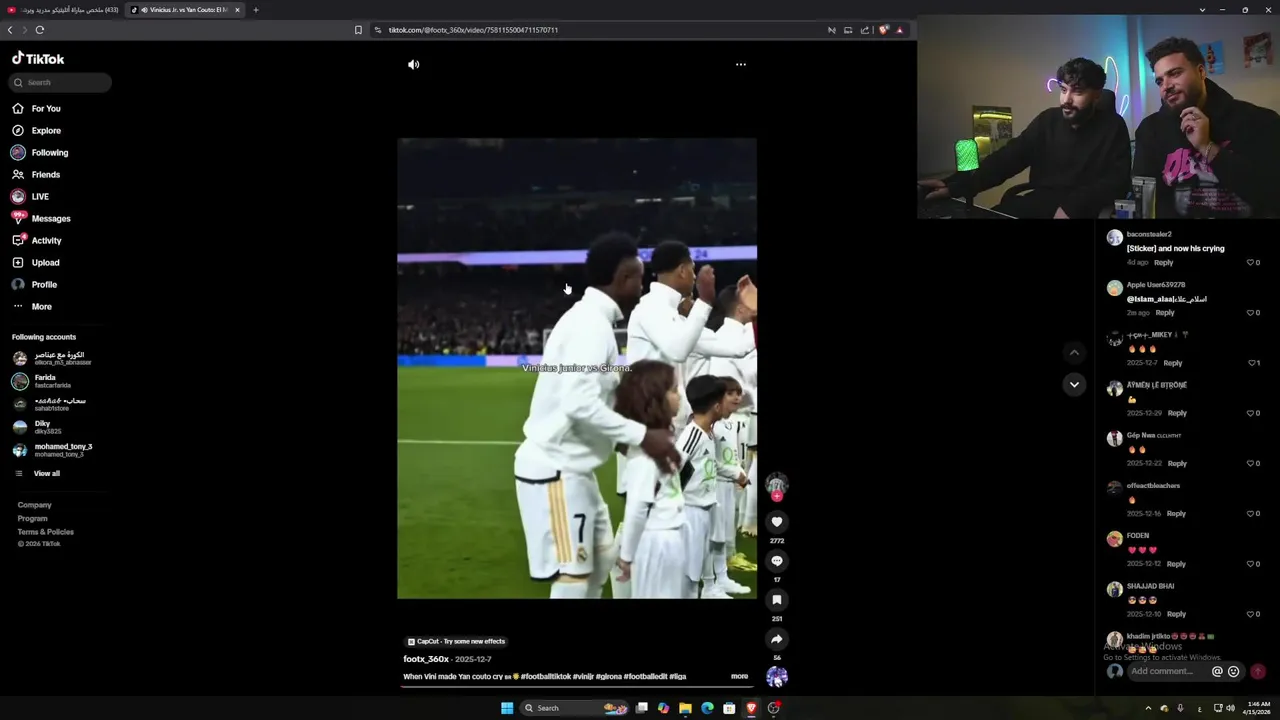
Task: Open the emoji picker in comment box
Action: tap(1233, 672)
